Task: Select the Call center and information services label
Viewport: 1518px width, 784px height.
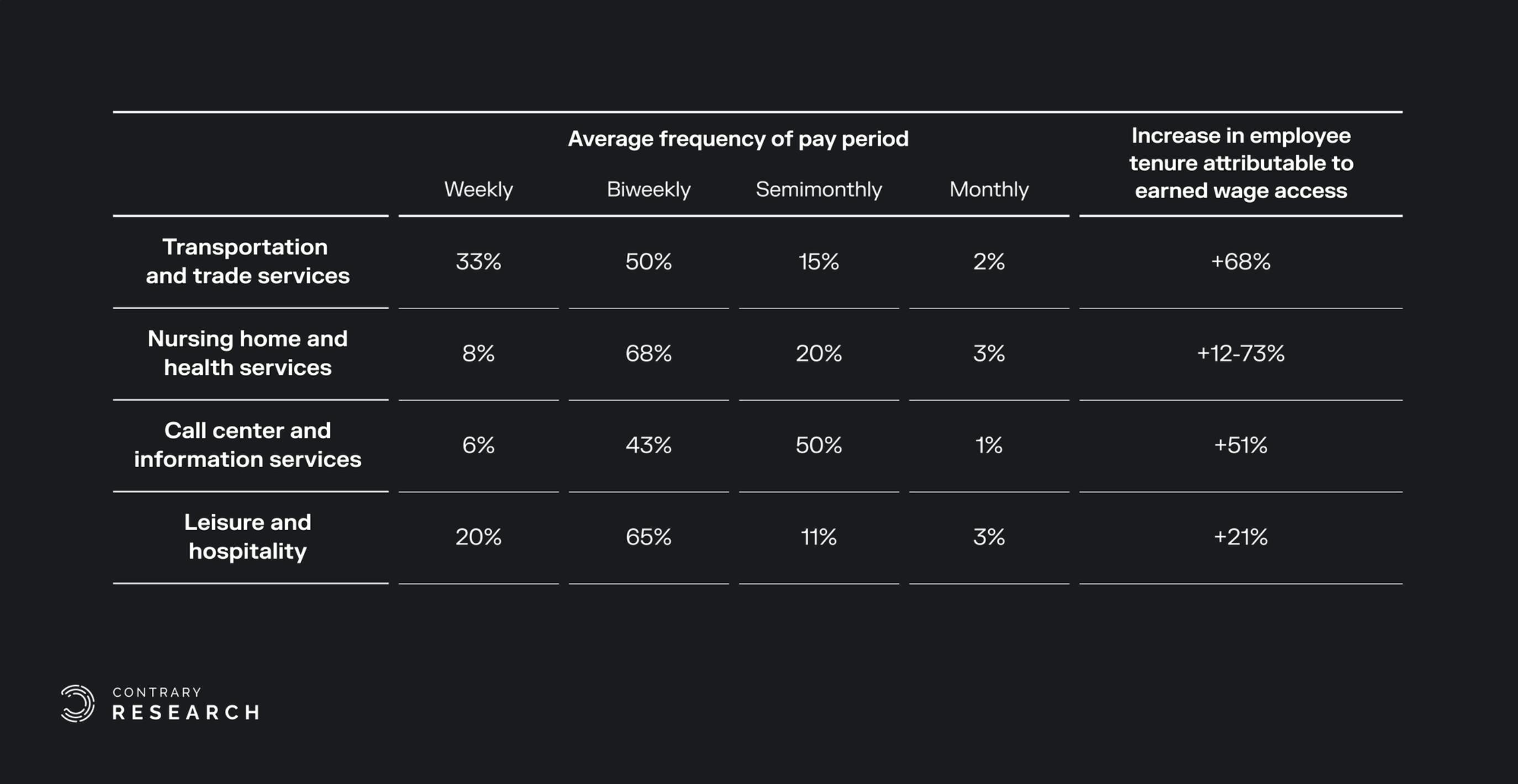Action: click(247, 444)
